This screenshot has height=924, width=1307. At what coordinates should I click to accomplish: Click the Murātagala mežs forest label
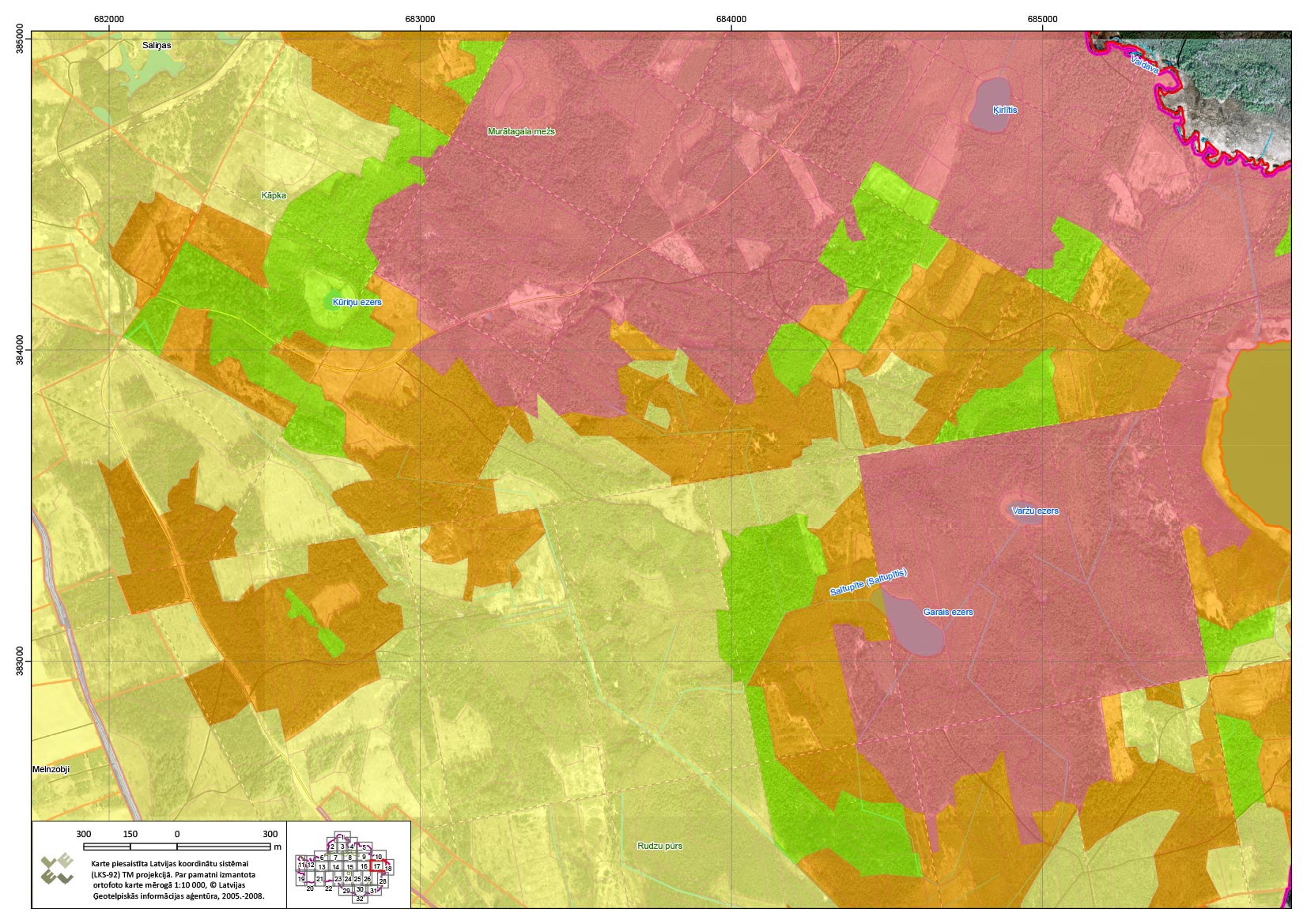tap(521, 131)
